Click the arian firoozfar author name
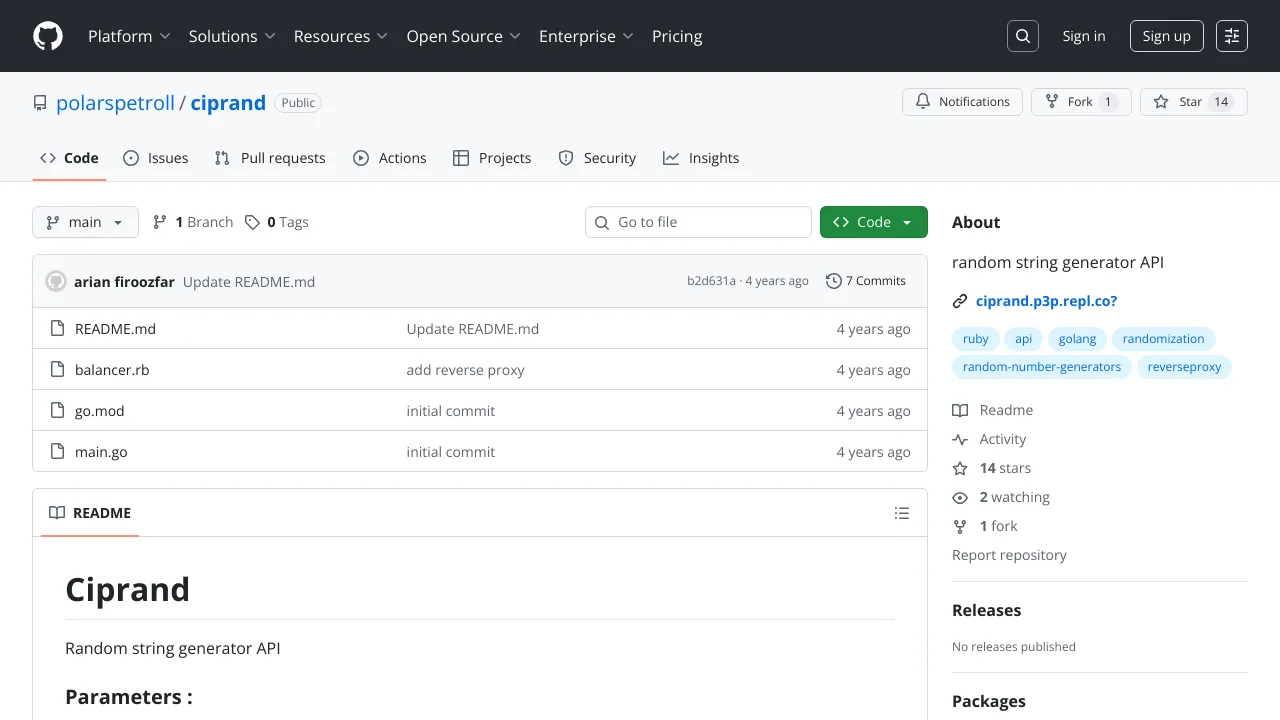 [x=124, y=282]
